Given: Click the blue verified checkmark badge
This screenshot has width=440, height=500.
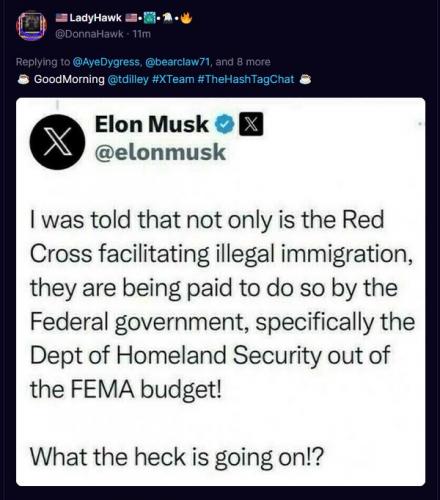Looking at the screenshot, I should point(225,125).
